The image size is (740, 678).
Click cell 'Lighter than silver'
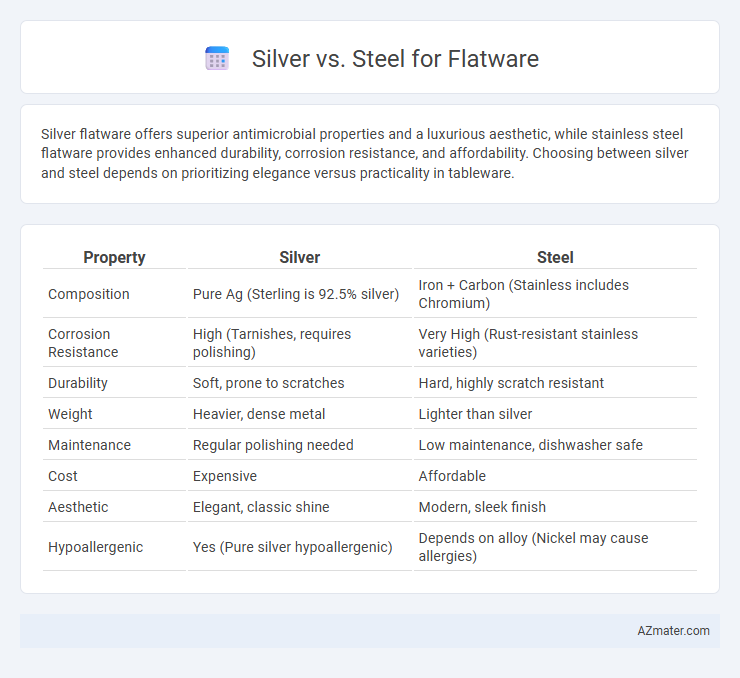[x=475, y=414]
